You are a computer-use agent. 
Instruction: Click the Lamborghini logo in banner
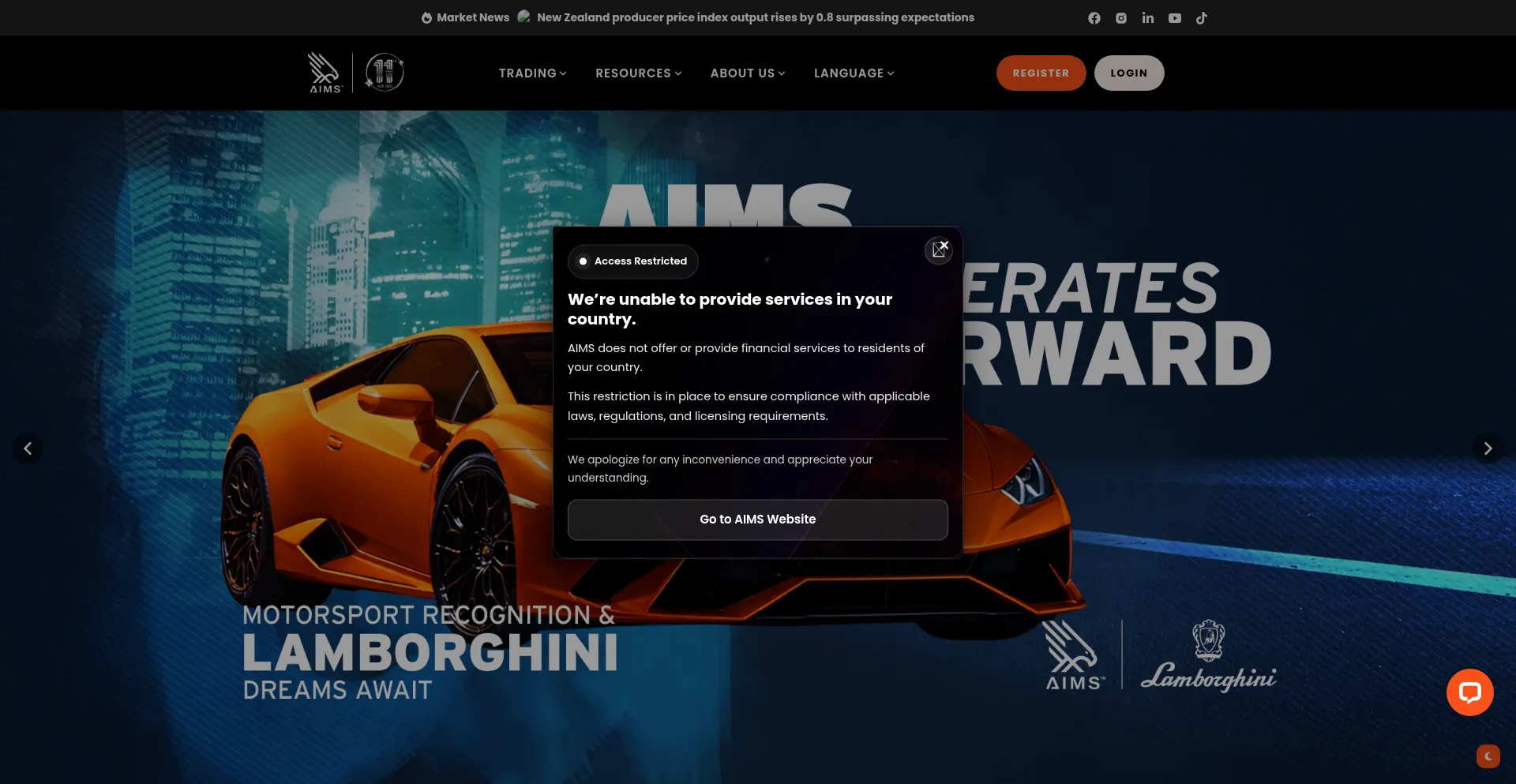(x=1208, y=655)
